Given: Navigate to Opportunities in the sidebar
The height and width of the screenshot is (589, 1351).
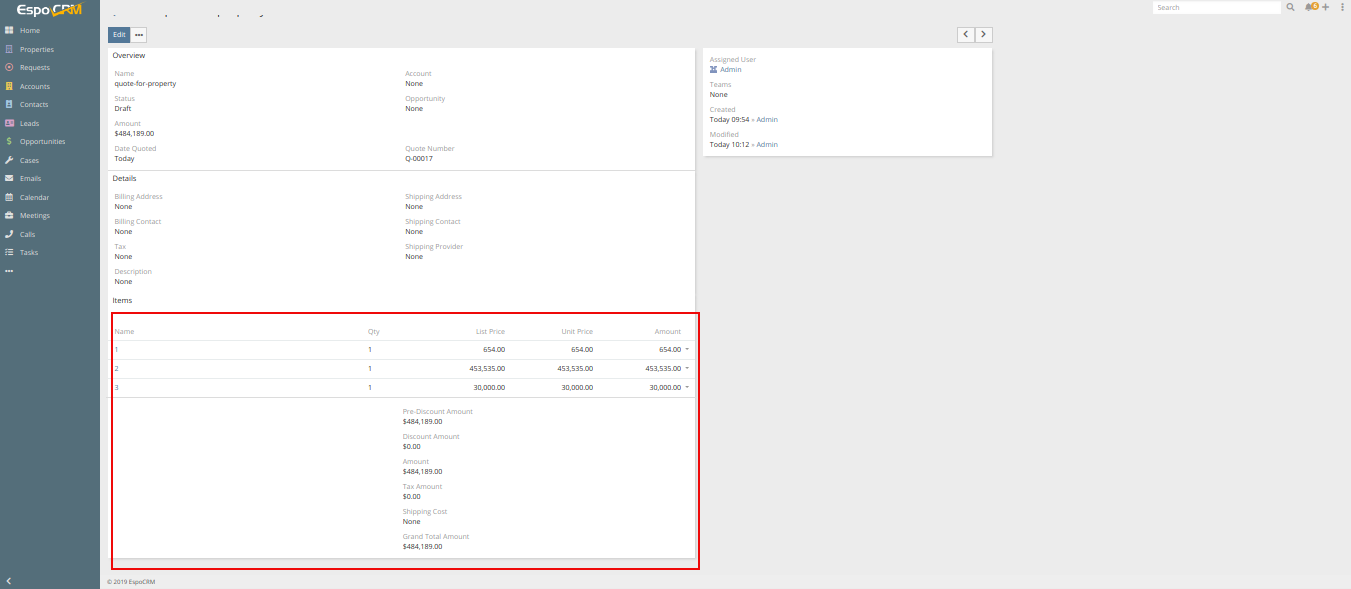Looking at the screenshot, I should click(42, 142).
